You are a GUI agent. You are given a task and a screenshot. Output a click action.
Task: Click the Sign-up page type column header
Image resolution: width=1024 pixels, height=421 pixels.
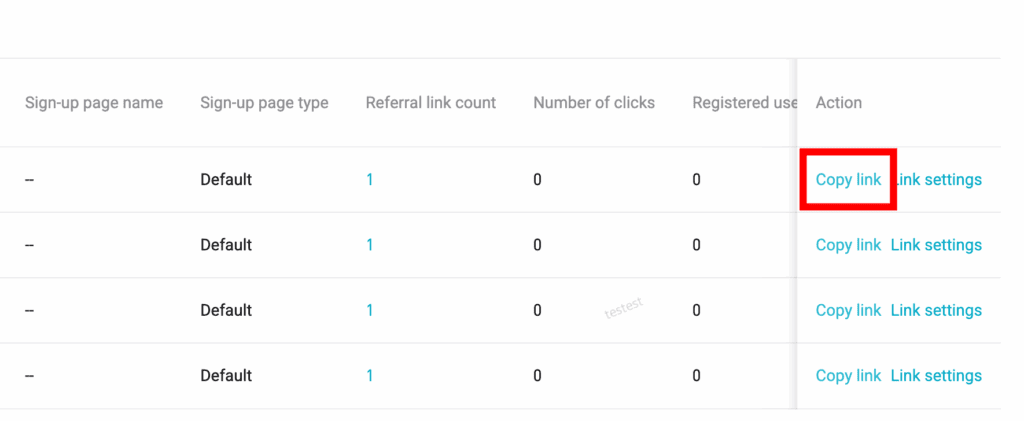click(264, 103)
